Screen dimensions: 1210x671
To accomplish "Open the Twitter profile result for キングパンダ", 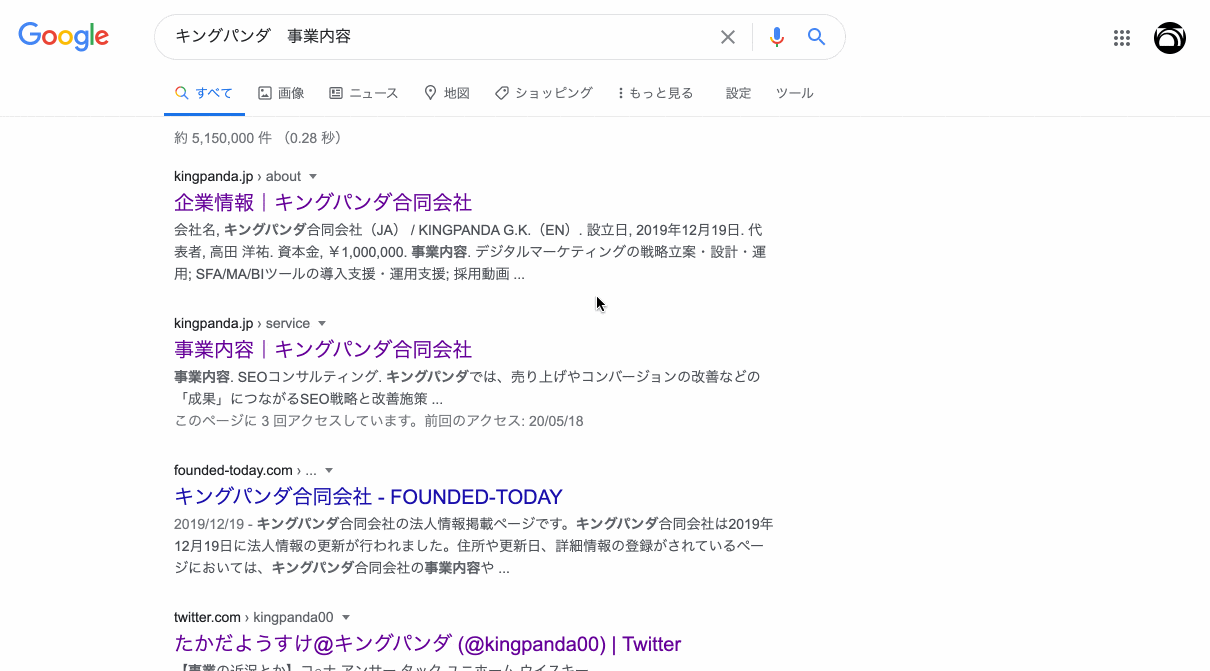I will (427, 643).
